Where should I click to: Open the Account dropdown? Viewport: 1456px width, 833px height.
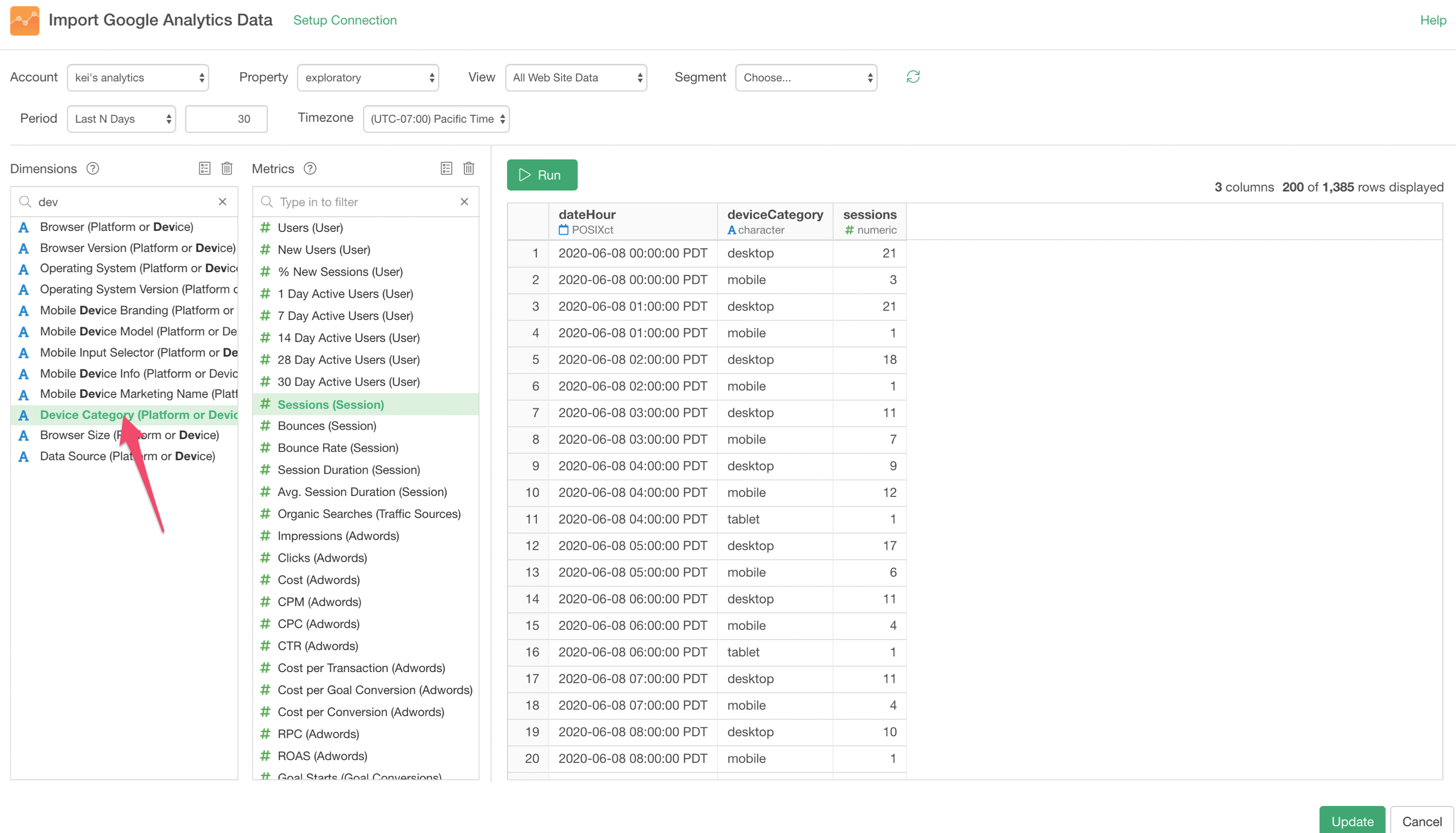[138, 77]
